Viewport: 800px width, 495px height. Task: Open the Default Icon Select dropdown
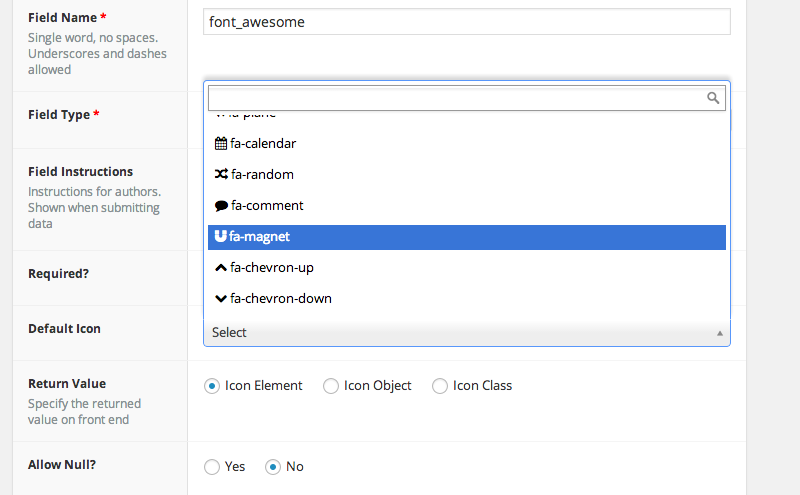tap(460, 333)
